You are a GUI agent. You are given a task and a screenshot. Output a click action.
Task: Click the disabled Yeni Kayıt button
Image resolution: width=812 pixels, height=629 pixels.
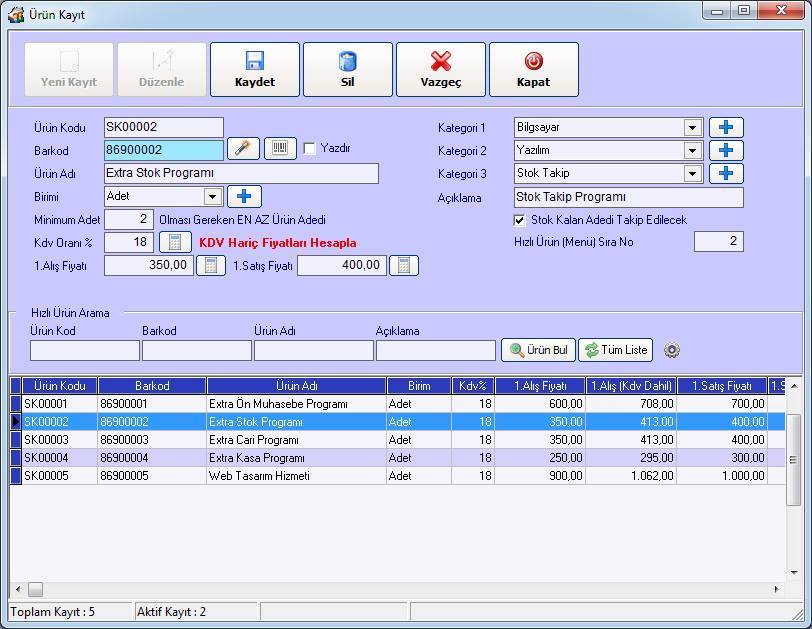[x=69, y=69]
